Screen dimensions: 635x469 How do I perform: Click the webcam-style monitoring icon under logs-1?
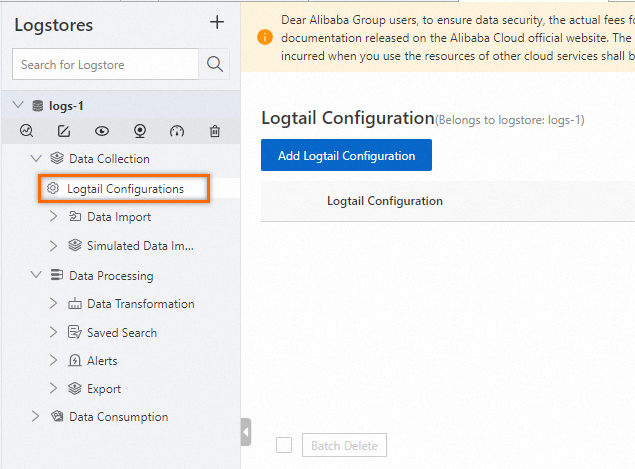pos(140,131)
